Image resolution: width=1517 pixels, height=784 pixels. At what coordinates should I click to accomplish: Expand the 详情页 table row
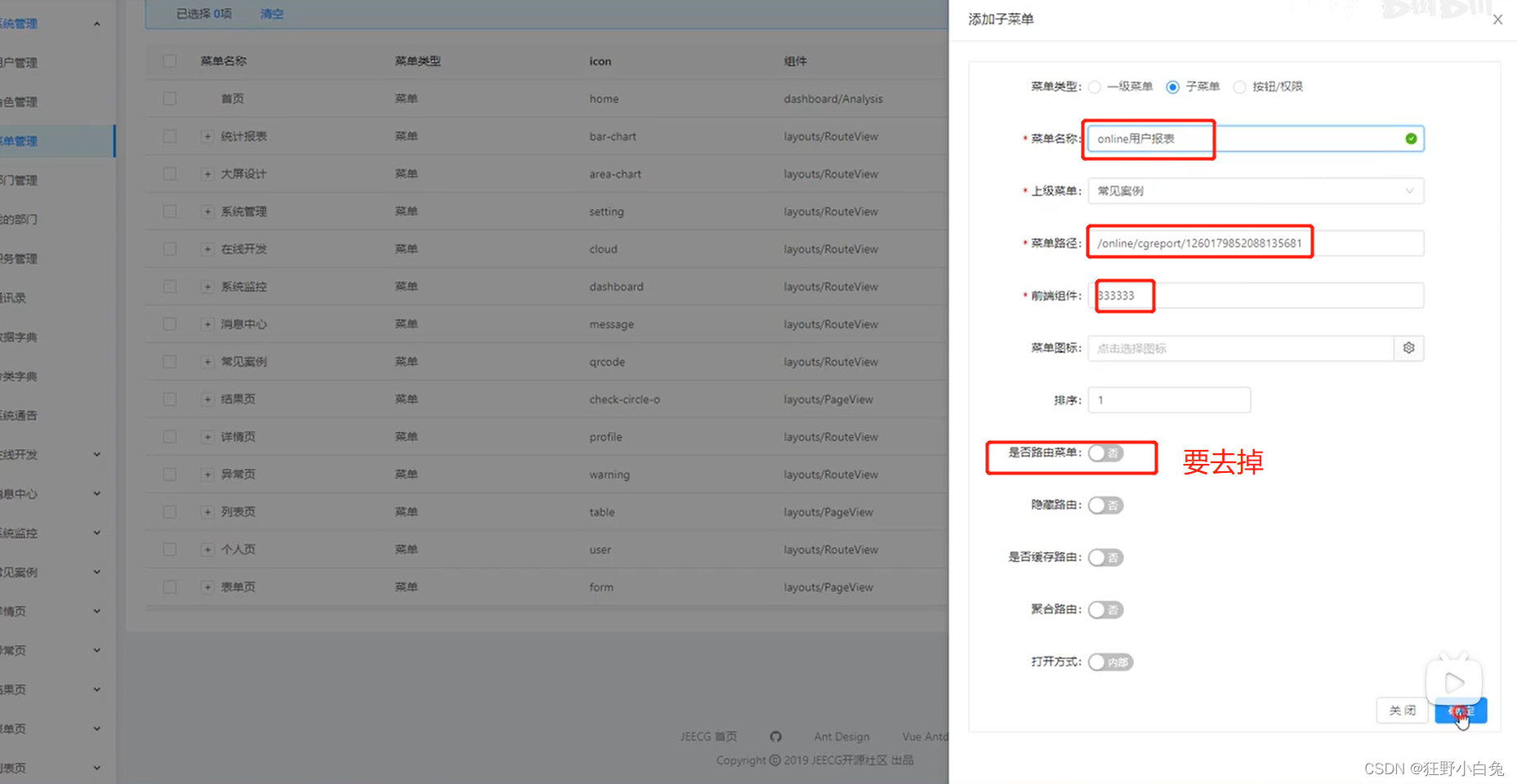click(x=207, y=437)
